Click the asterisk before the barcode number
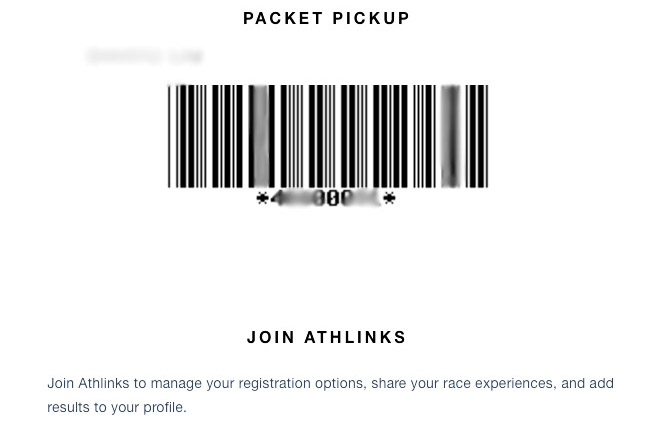Viewport: 651px width, 434px height. [262, 199]
